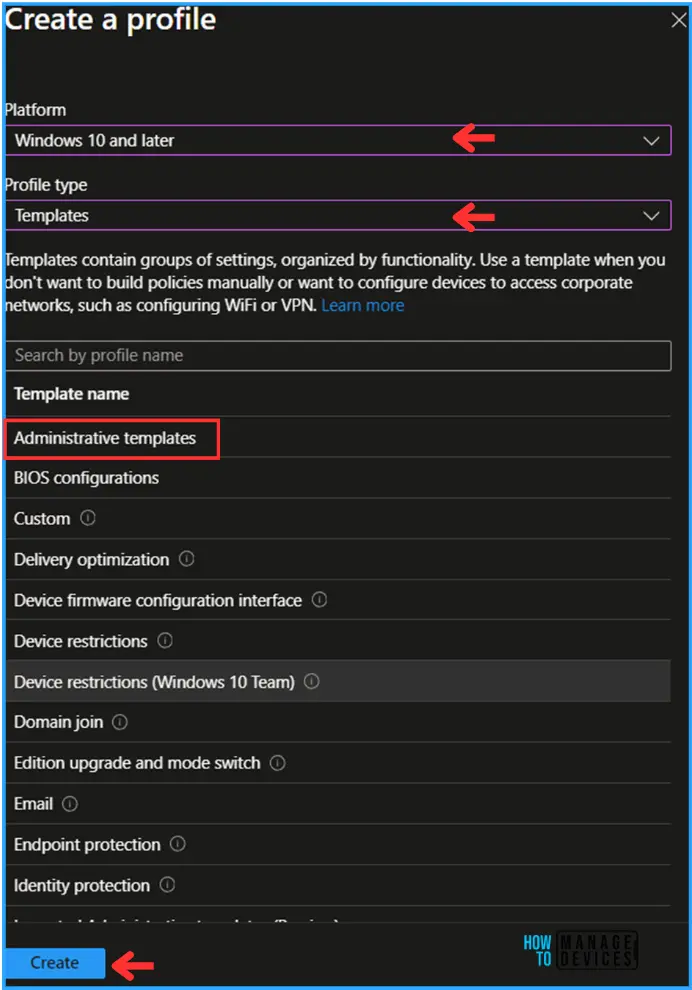The image size is (692, 990).
Task: Open the Platform dropdown
Action: (337, 141)
